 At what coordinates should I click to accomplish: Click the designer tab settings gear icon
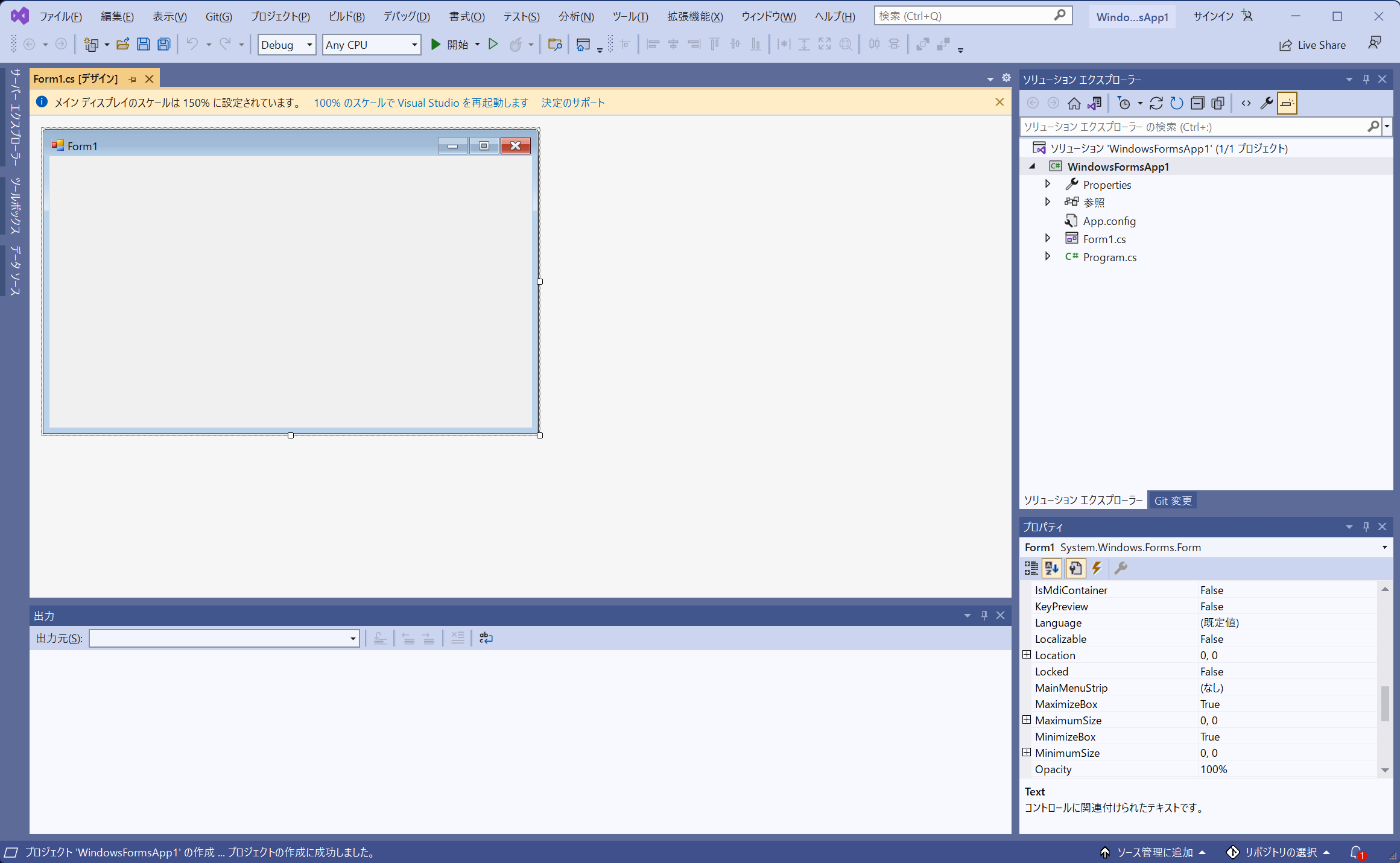point(1006,78)
